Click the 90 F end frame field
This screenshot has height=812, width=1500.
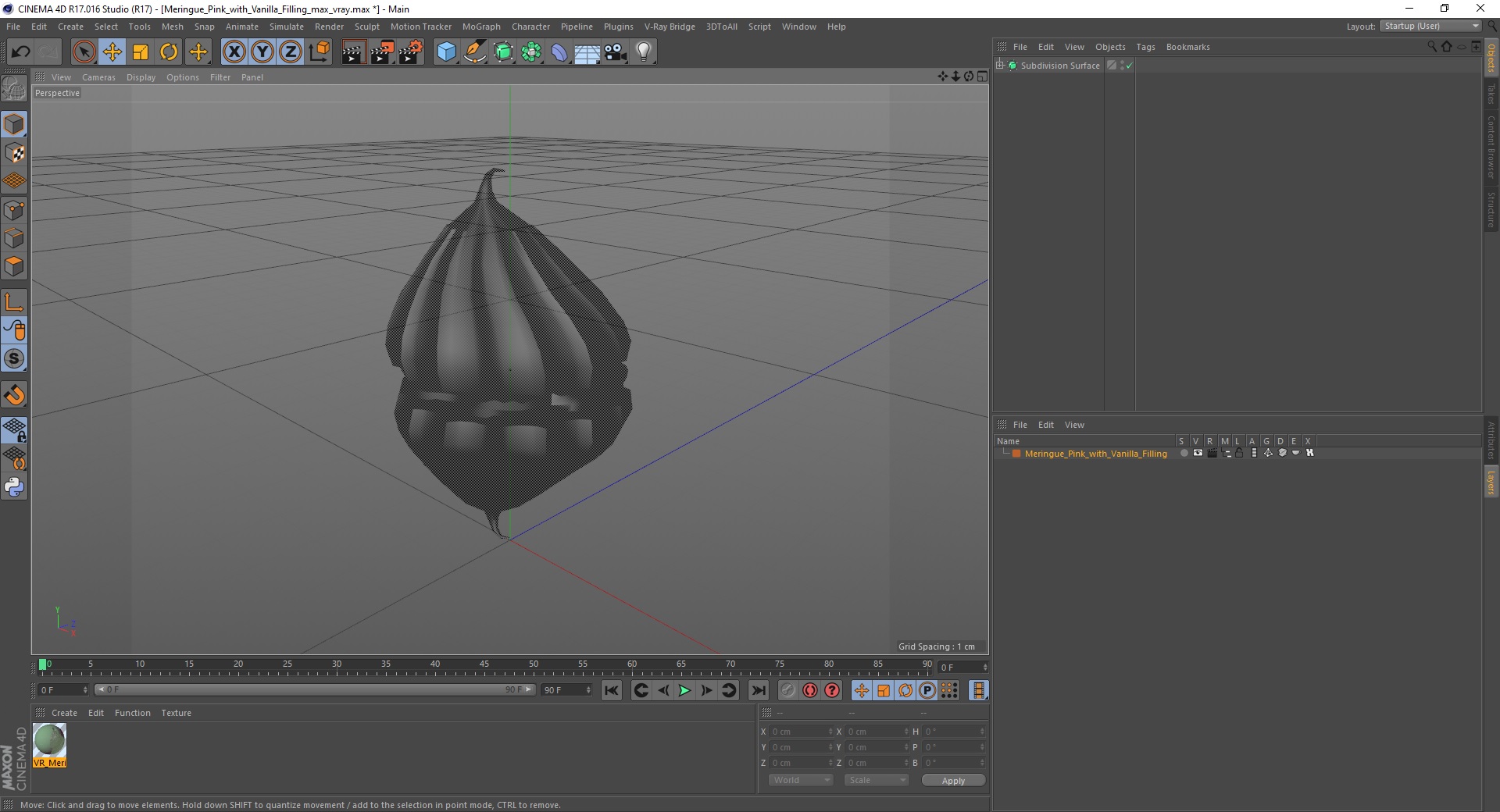pos(567,690)
